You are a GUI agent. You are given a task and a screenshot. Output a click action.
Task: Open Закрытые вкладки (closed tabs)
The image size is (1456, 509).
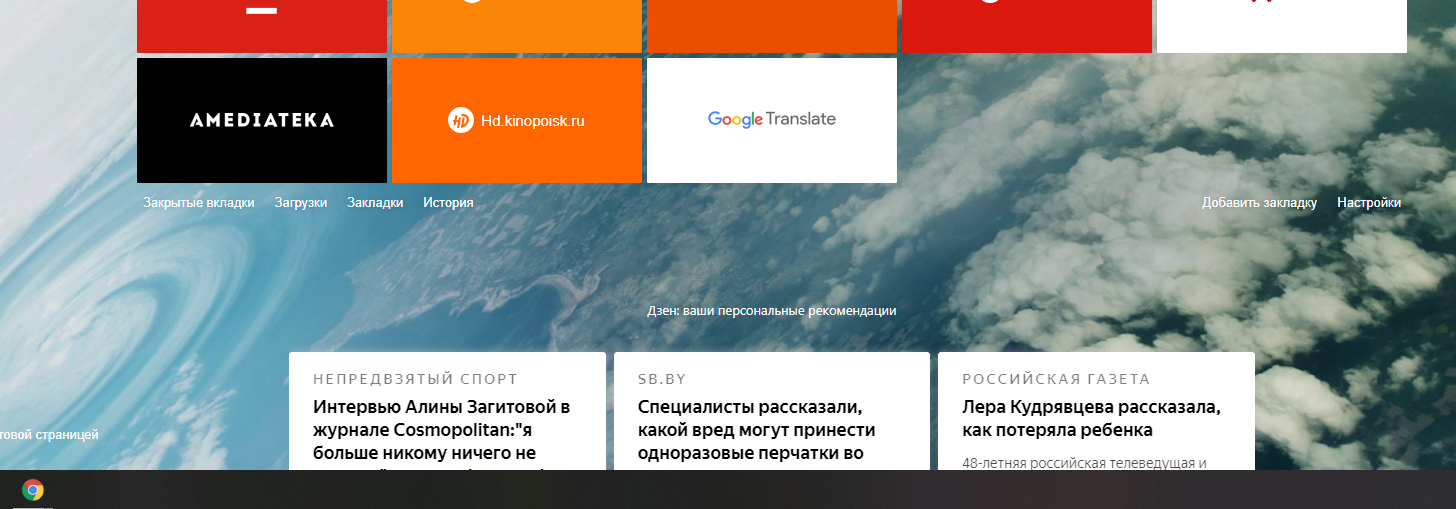[198, 202]
